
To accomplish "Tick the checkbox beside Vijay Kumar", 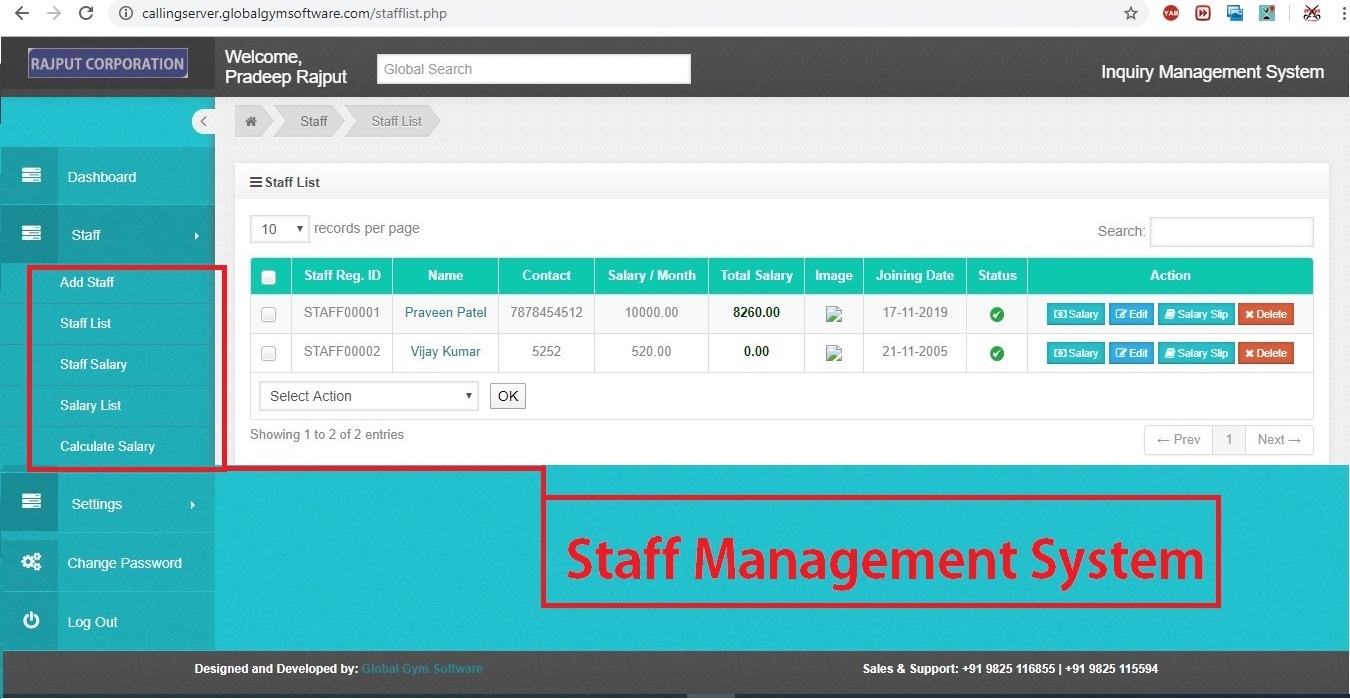I will point(268,352).
